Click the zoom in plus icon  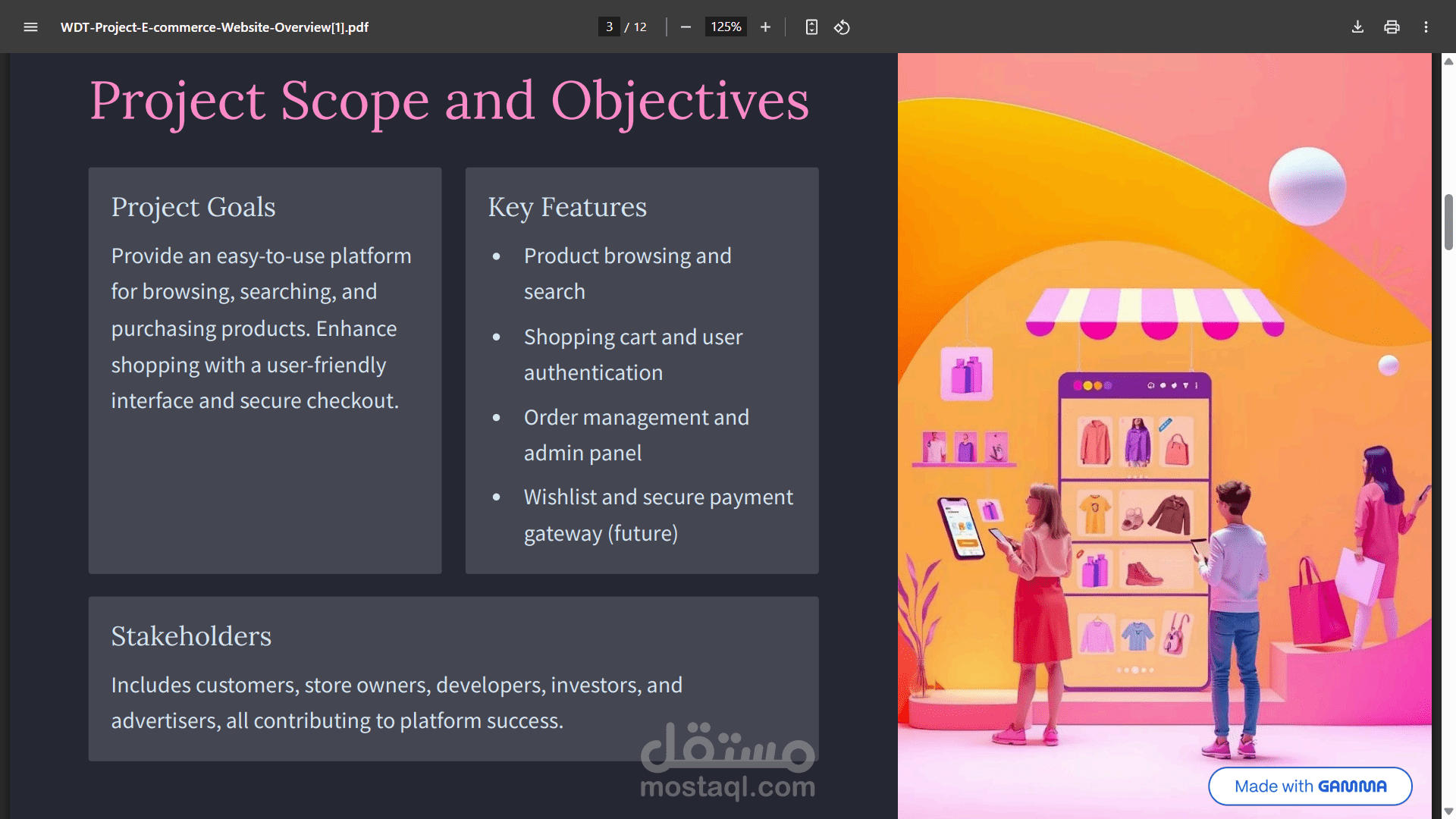click(x=765, y=27)
